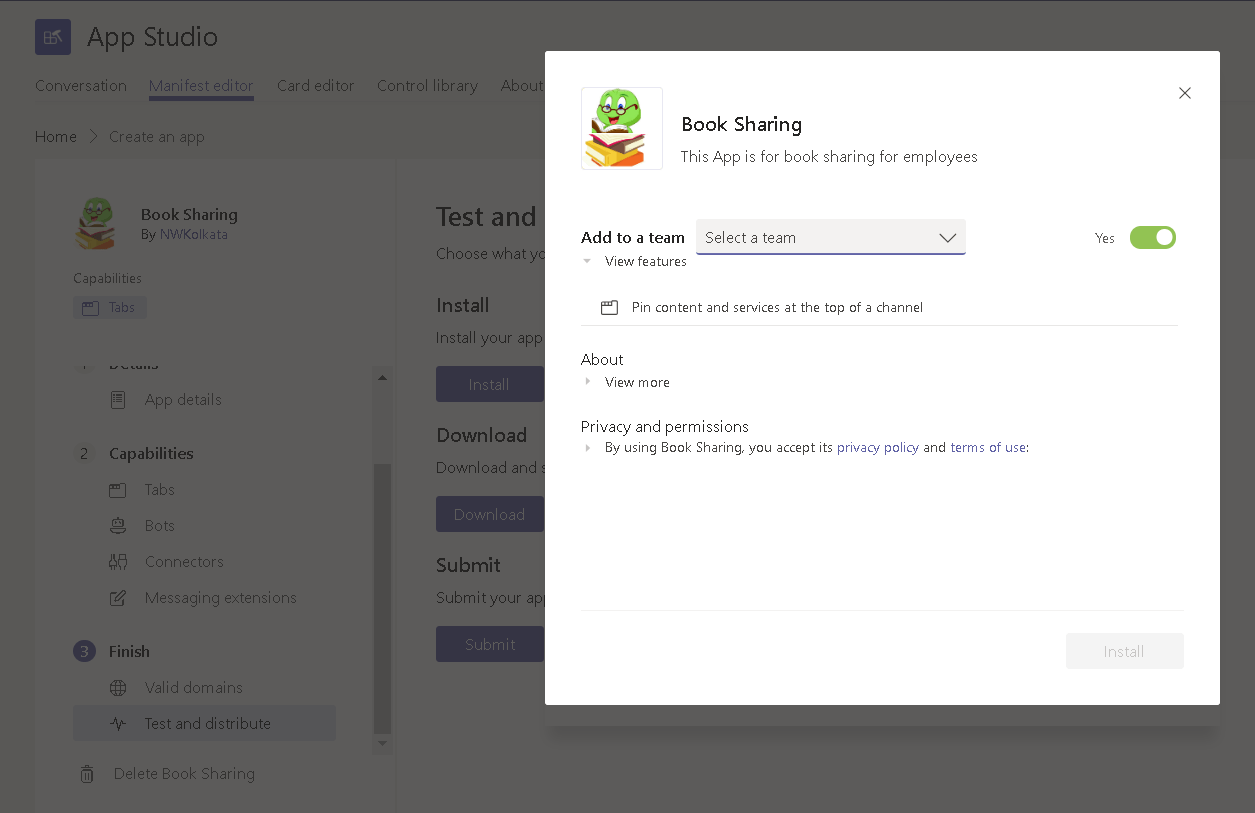Open the terms of use link
Image resolution: width=1255 pixels, height=813 pixels.
click(x=988, y=447)
